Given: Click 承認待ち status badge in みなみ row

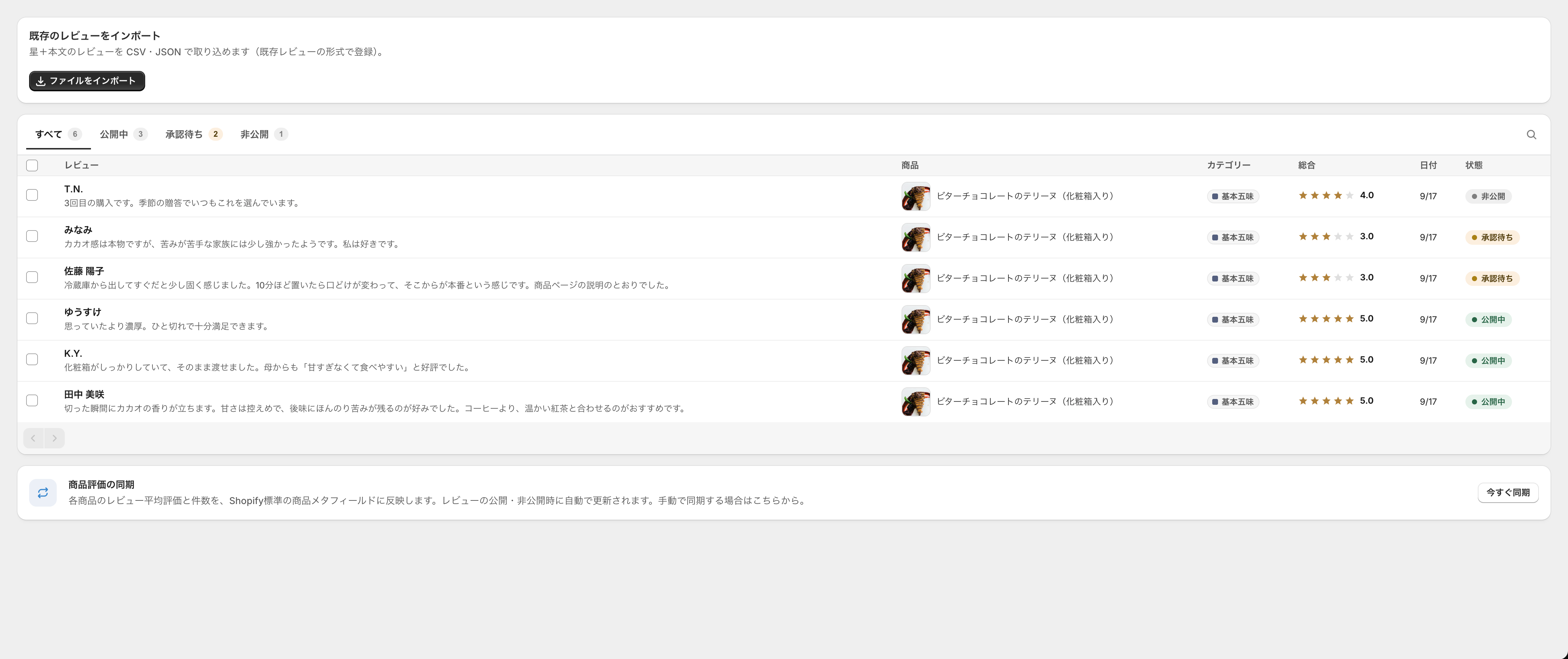Looking at the screenshot, I should pyautogui.click(x=1492, y=237).
